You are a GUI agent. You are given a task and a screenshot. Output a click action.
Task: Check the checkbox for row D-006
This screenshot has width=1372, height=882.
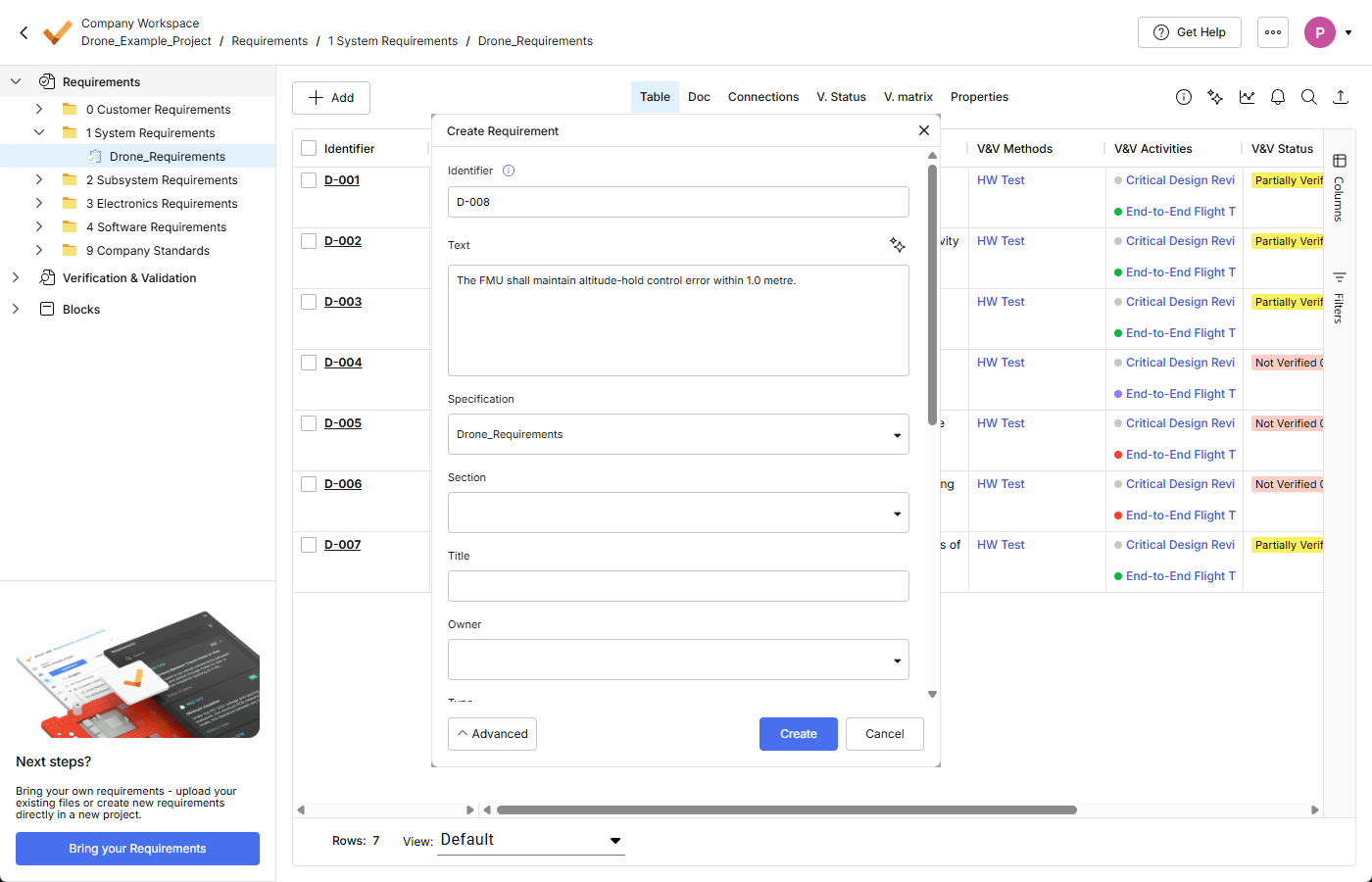(309, 484)
